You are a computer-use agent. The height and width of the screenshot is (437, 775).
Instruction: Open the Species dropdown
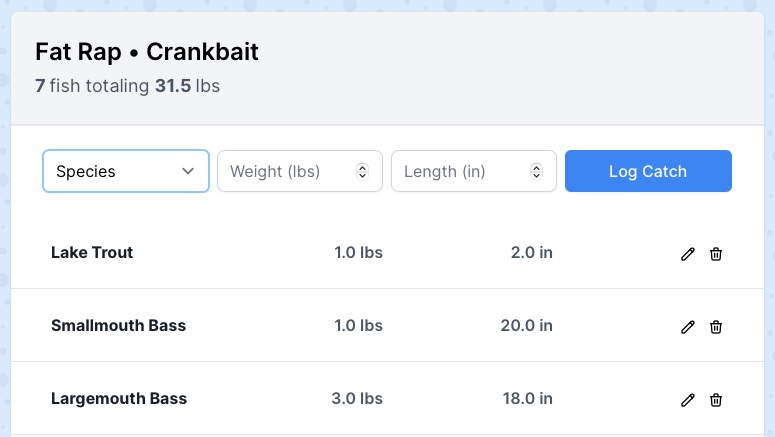coord(126,171)
